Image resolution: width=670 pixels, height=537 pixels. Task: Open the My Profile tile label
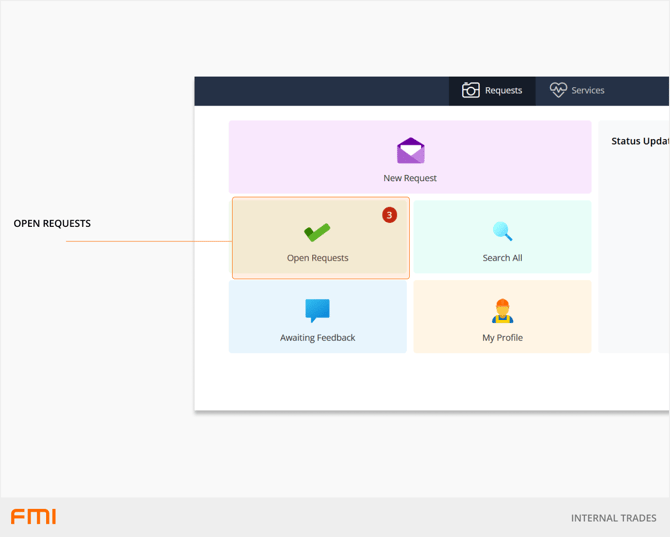pos(502,338)
